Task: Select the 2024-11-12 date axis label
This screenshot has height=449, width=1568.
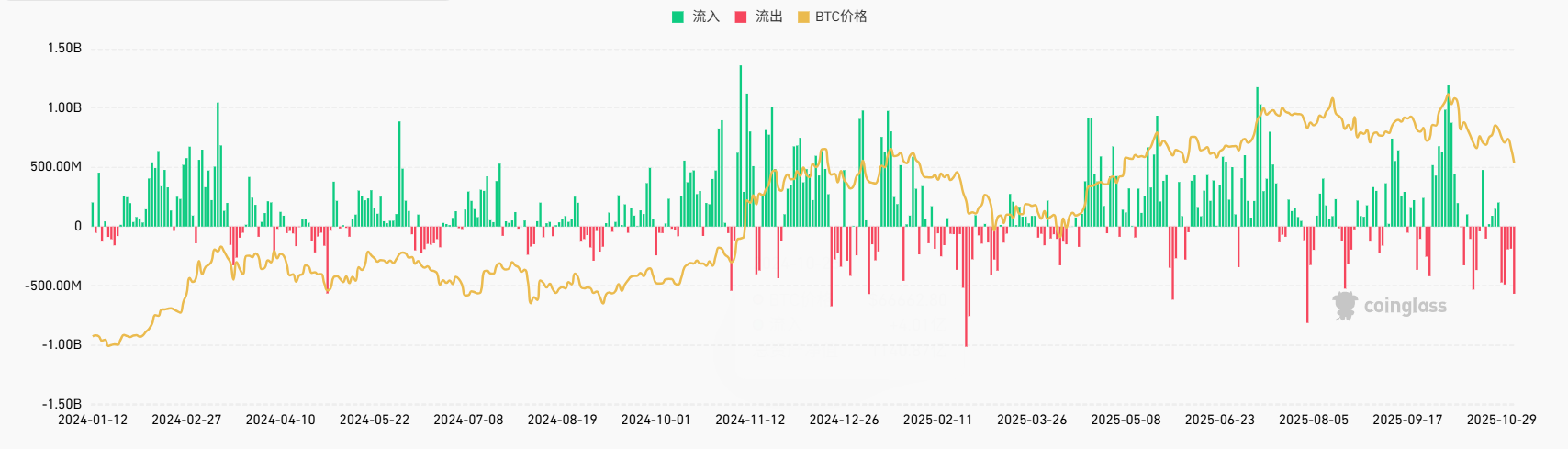Action: [750, 420]
